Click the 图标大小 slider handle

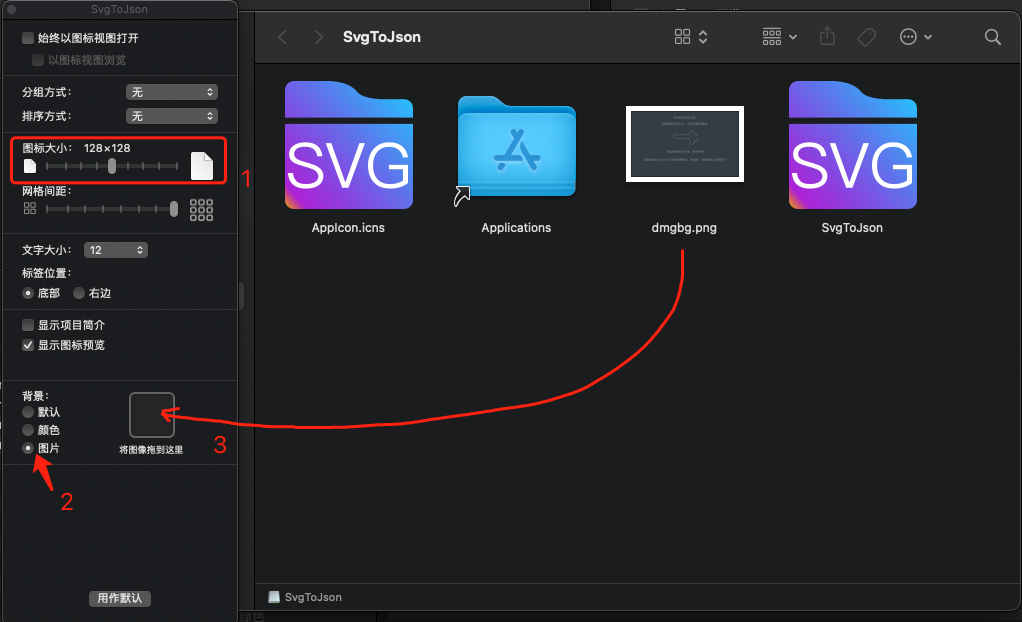coord(112,166)
